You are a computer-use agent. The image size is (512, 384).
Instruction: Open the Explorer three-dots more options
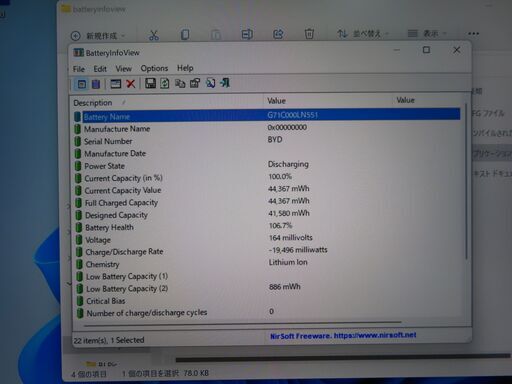point(473,33)
